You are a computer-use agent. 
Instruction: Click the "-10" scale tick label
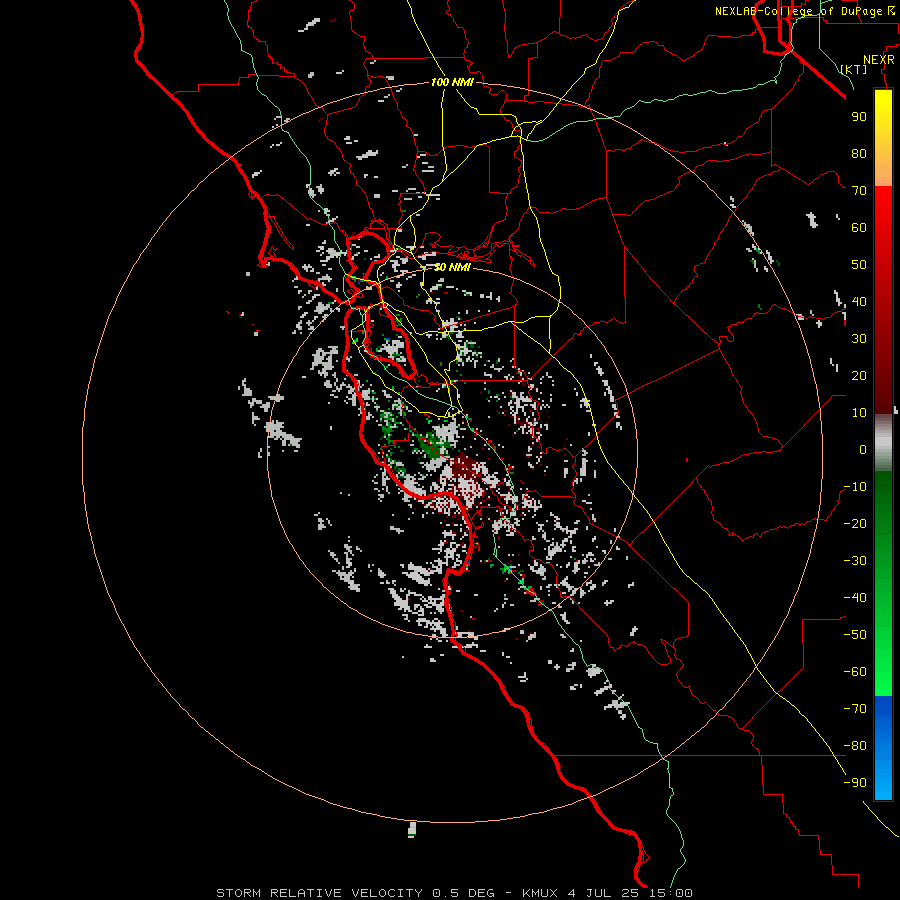[x=855, y=487]
